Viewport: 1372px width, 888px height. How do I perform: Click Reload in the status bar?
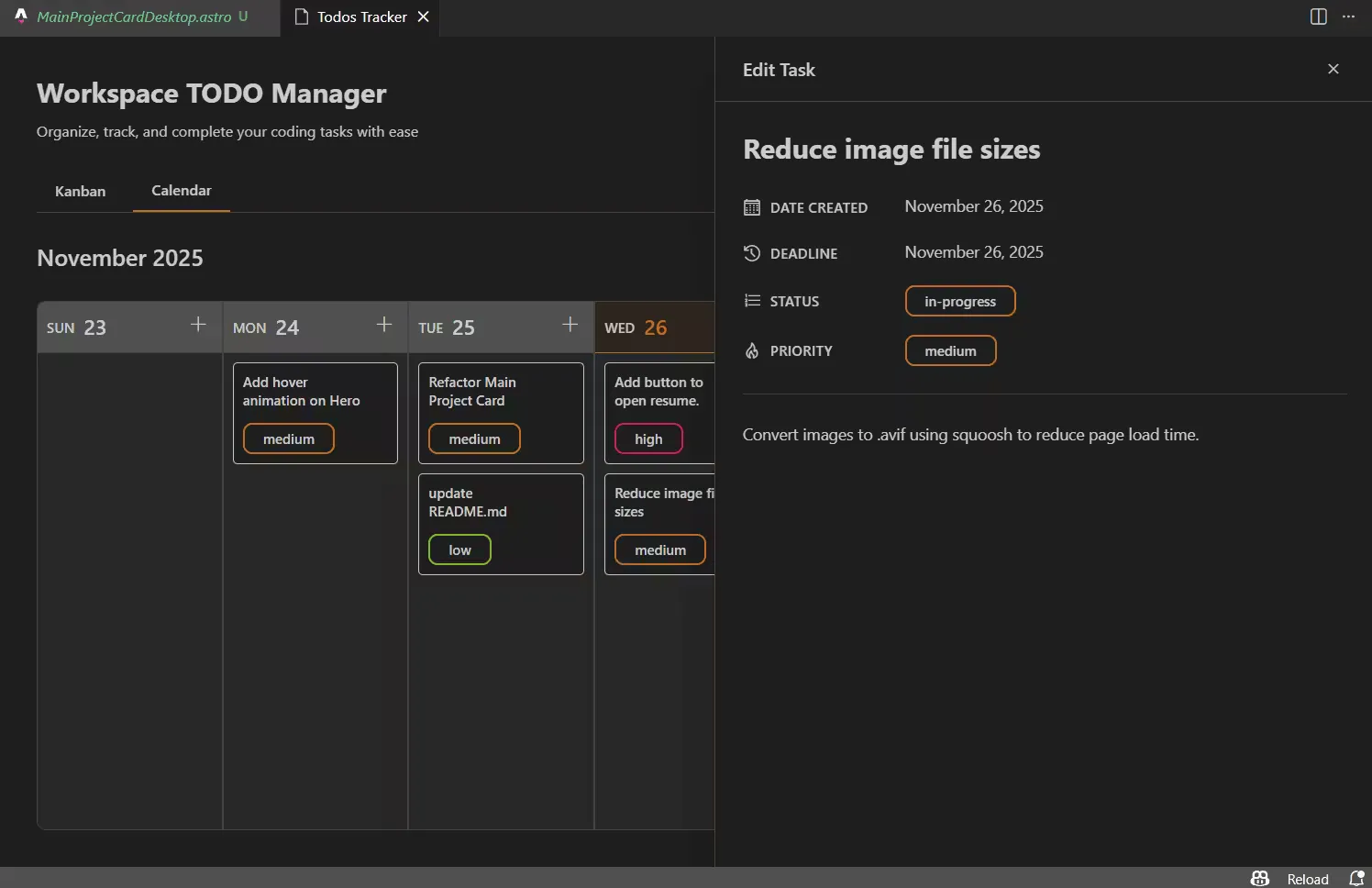1307,879
